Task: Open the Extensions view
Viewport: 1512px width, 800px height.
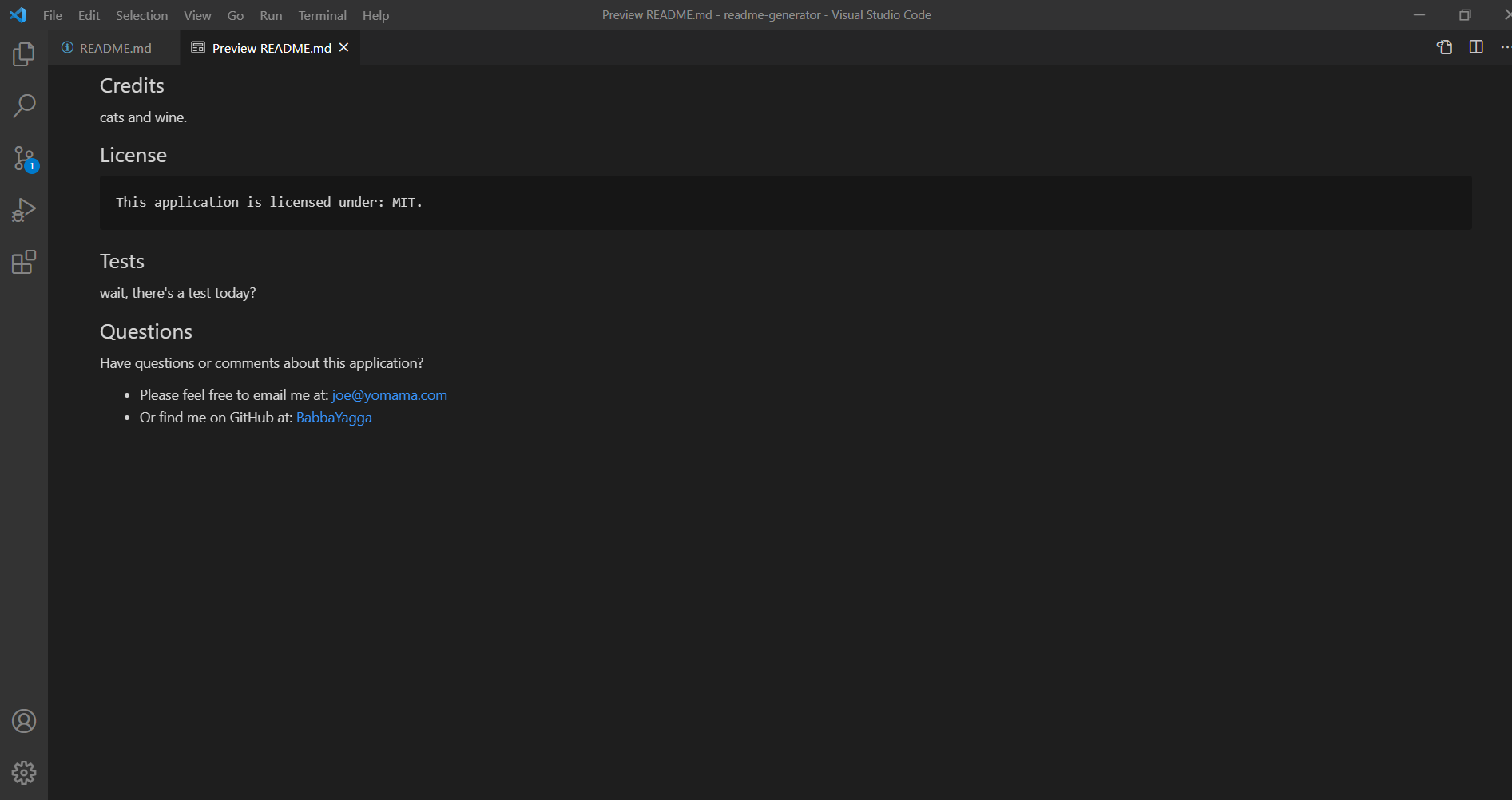Action: (x=24, y=261)
